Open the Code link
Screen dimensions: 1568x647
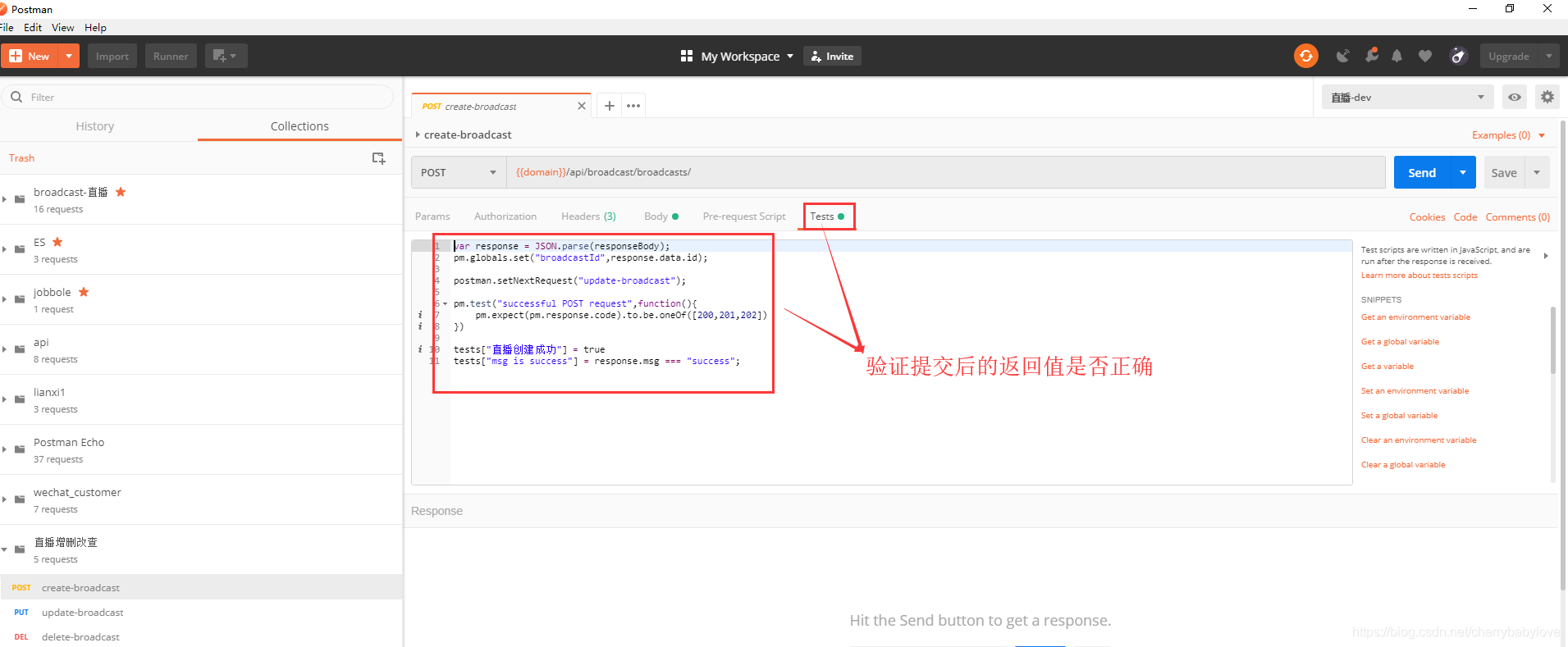tap(1465, 217)
